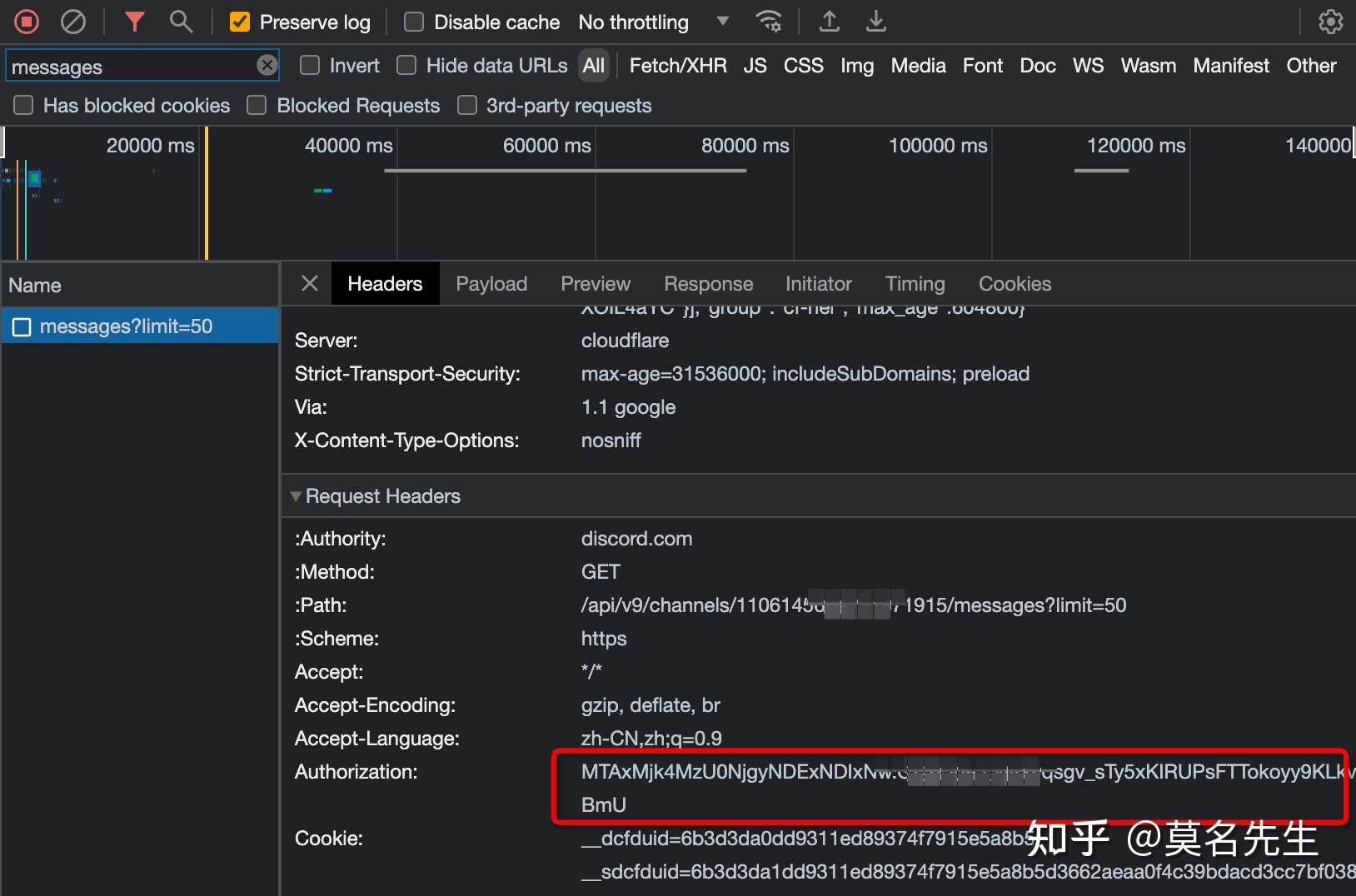1356x896 pixels.
Task: Filter by CSS requests
Action: (x=803, y=65)
